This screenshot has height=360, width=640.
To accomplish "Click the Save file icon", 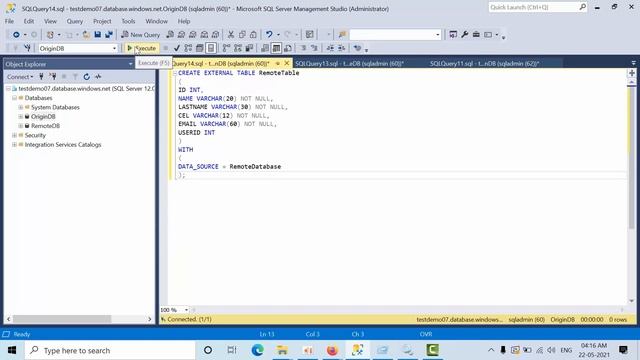I will coord(98,35).
